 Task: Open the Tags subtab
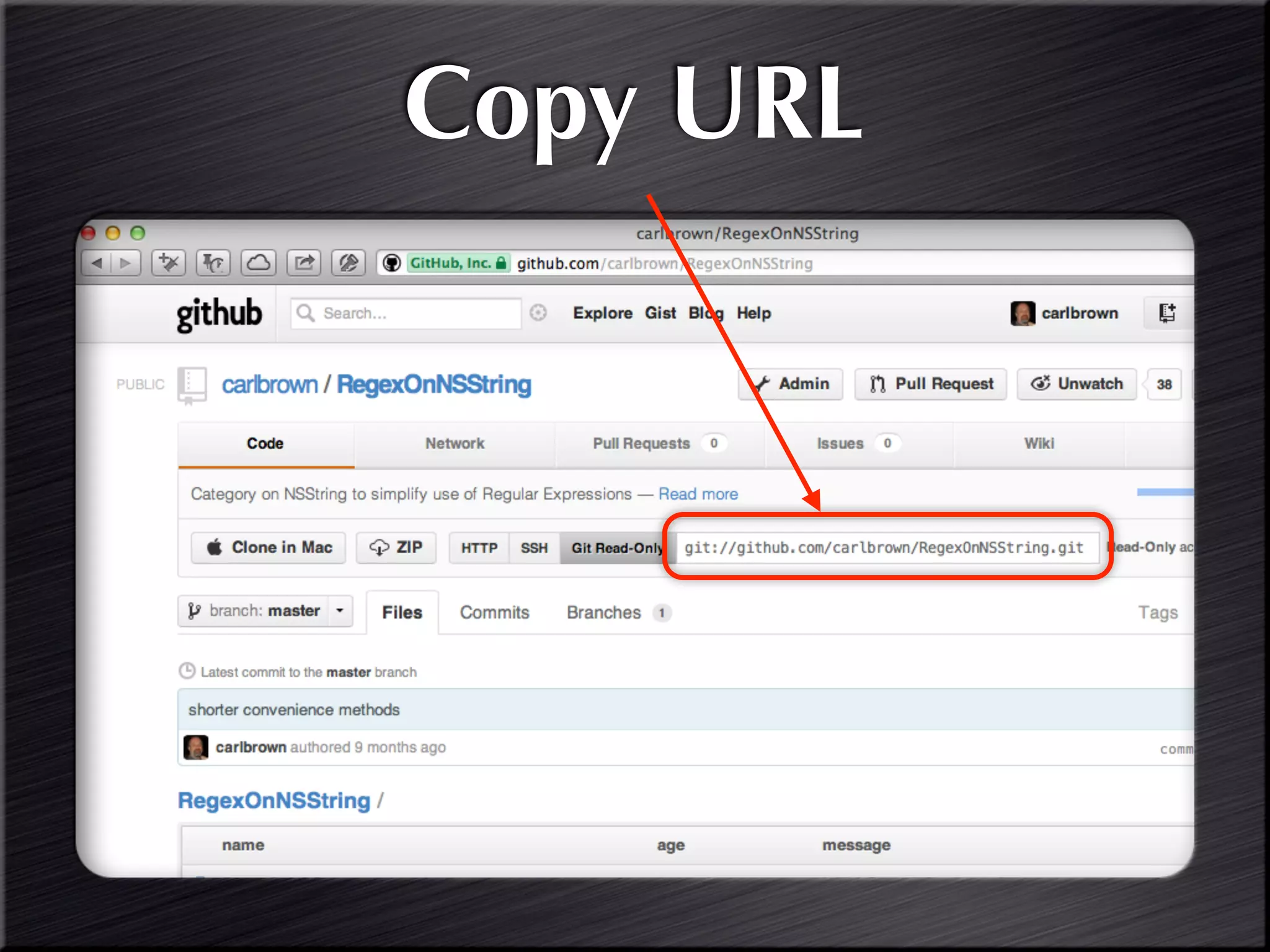point(1158,612)
